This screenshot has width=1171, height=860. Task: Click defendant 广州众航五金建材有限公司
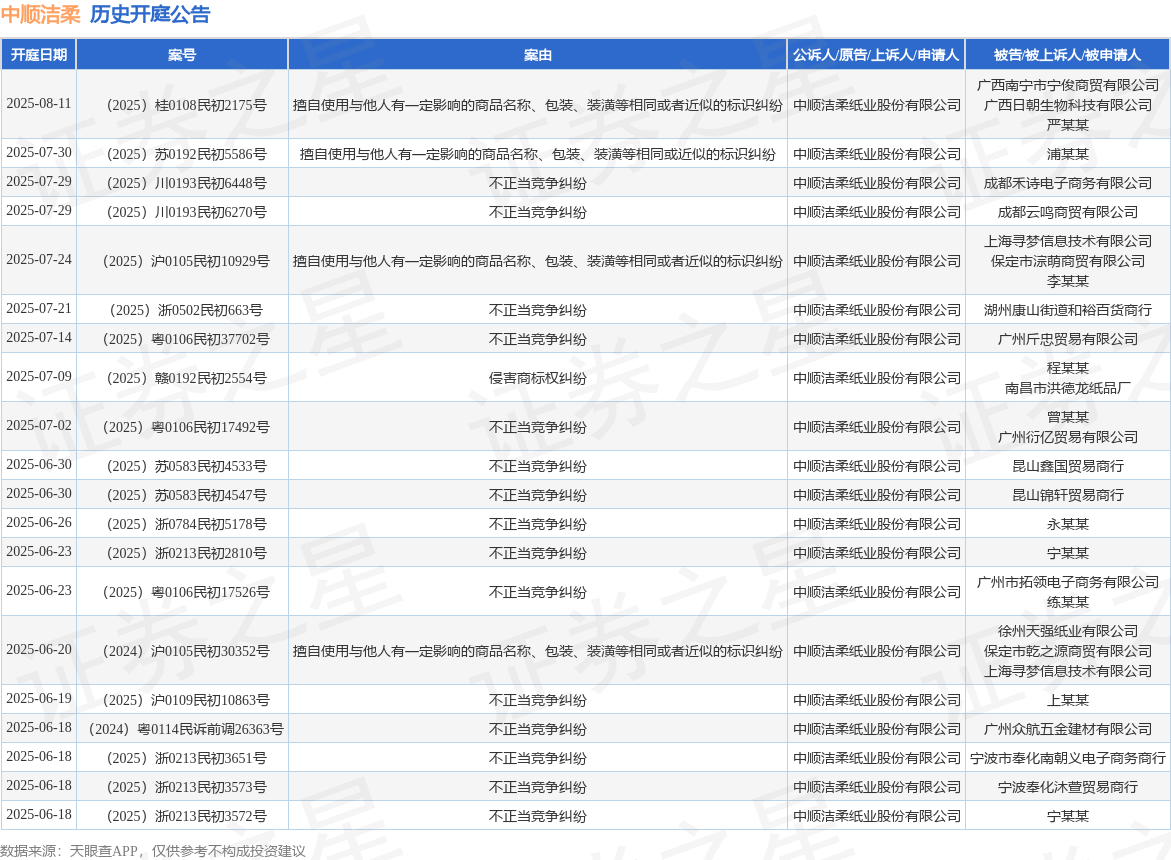click(1068, 729)
